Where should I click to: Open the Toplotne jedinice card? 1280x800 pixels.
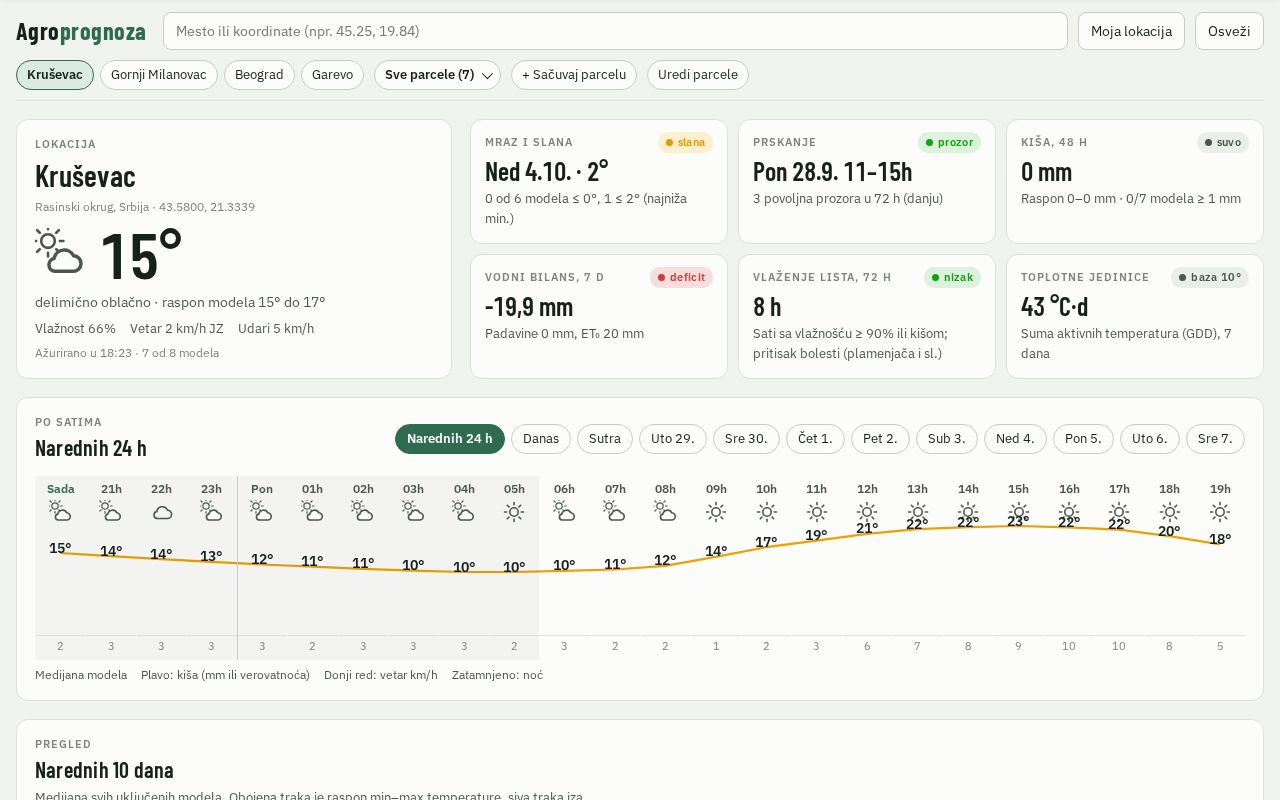(1135, 316)
